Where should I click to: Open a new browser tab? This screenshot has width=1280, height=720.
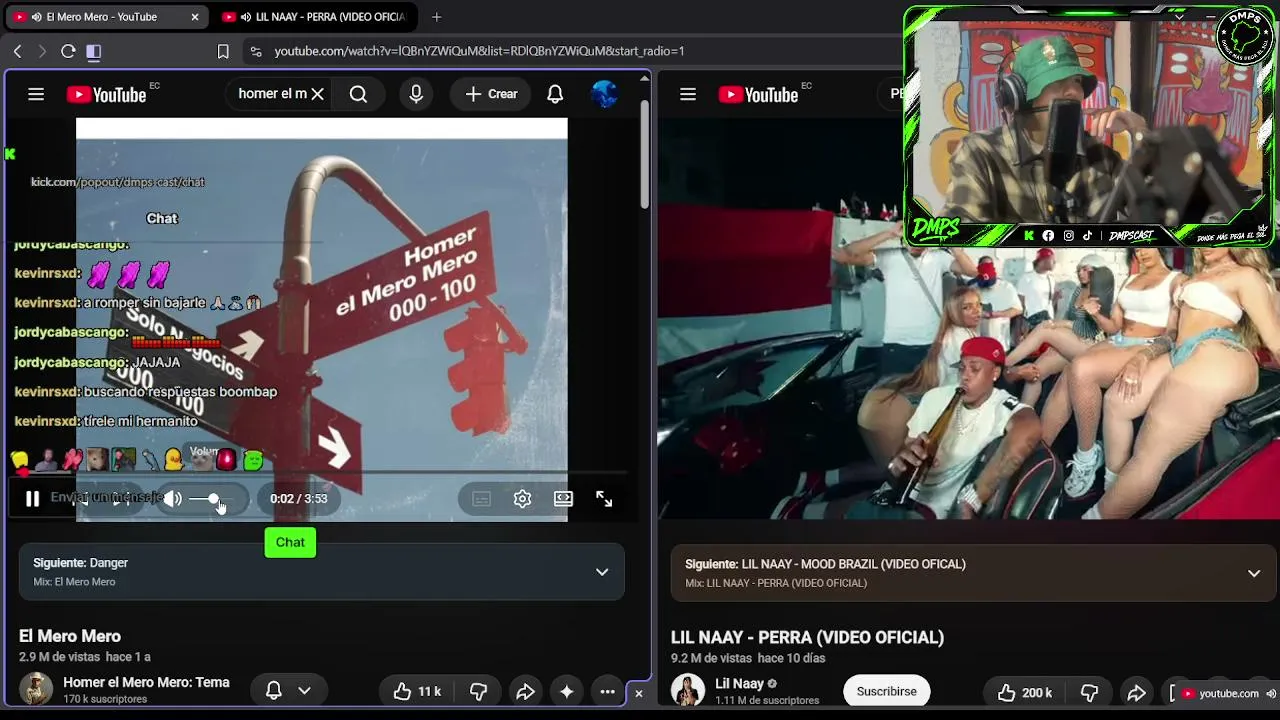coord(436,17)
